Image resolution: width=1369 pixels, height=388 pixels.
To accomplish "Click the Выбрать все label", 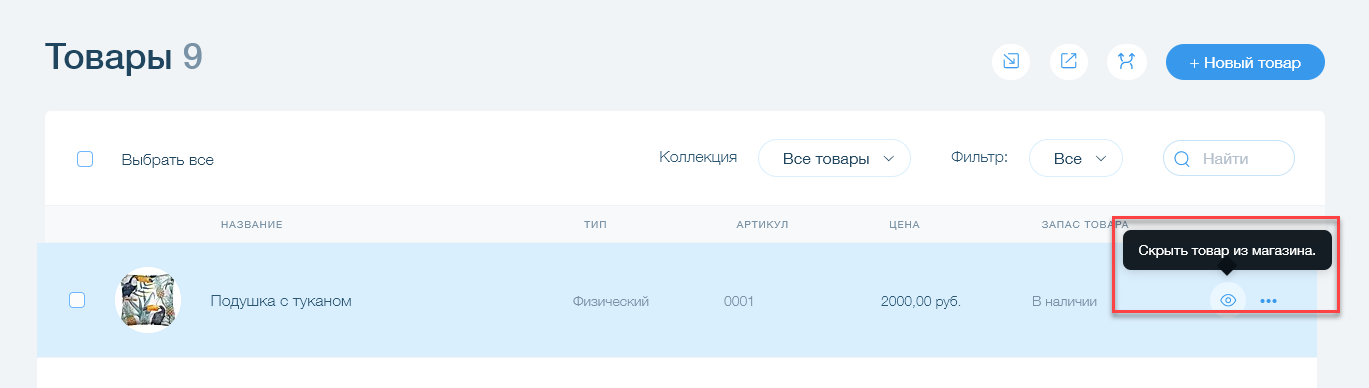I will point(168,159).
